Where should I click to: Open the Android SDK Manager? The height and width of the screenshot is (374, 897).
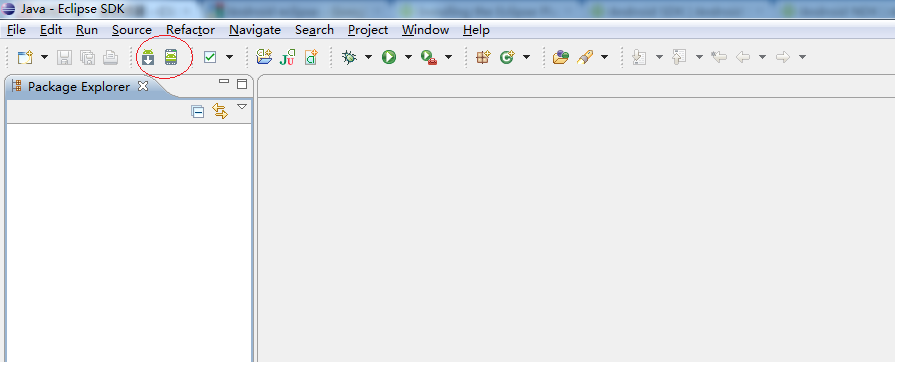(148, 57)
